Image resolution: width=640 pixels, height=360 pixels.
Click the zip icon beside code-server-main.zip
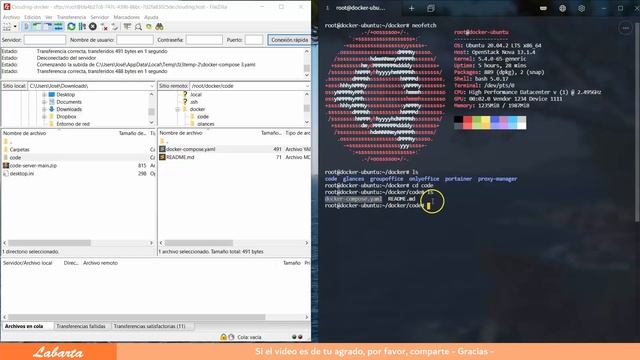pyautogui.click(x=6, y=166)
